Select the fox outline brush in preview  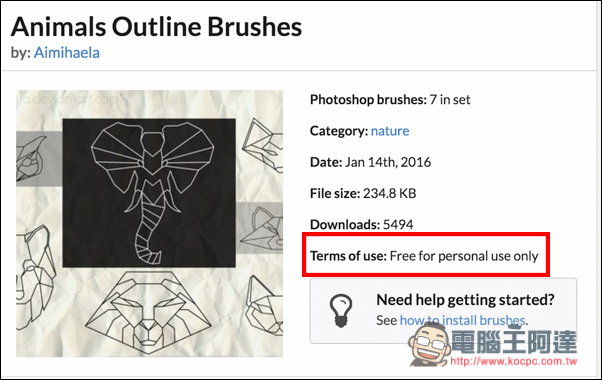[263, 146]
